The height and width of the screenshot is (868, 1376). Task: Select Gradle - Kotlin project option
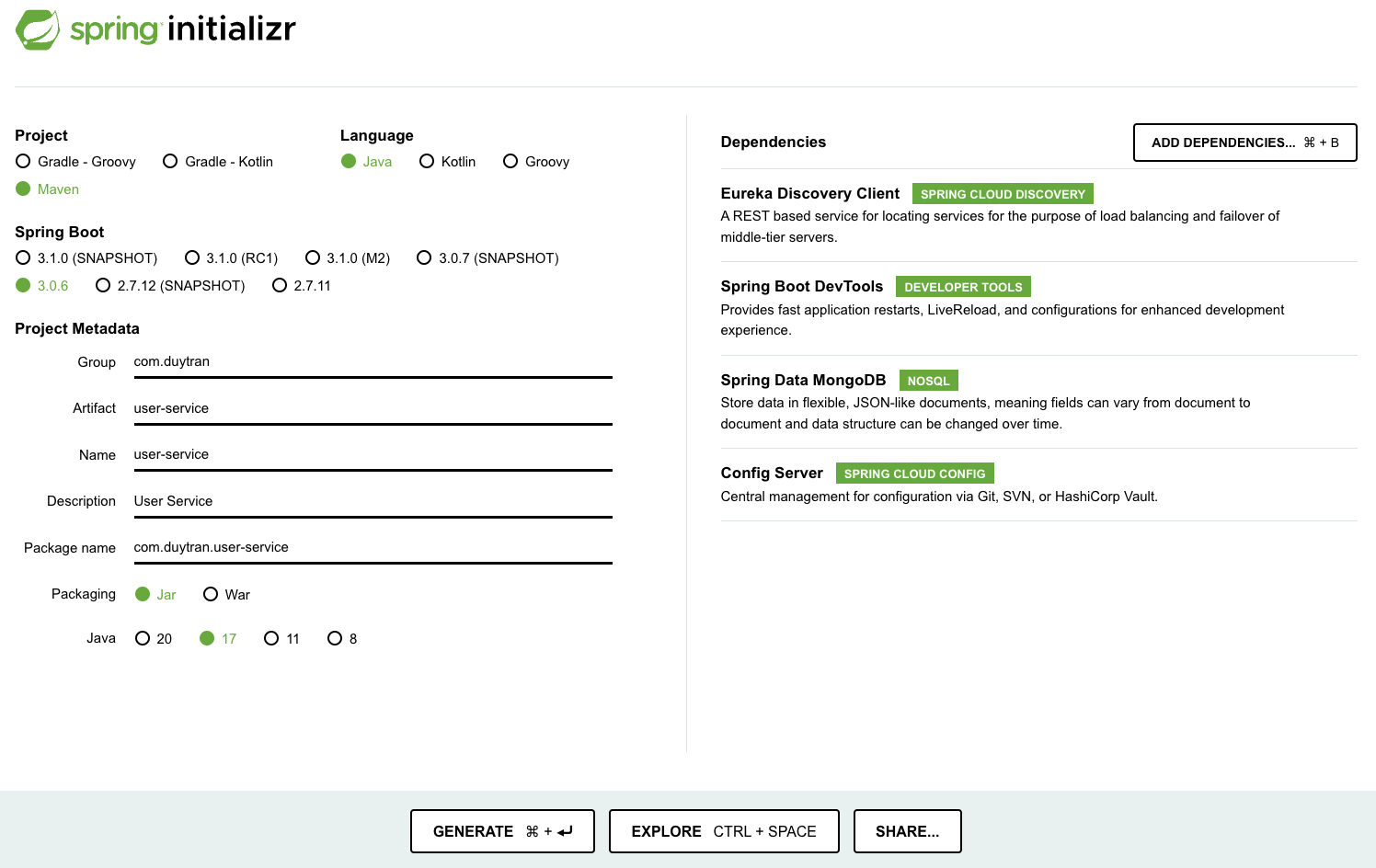171,162
